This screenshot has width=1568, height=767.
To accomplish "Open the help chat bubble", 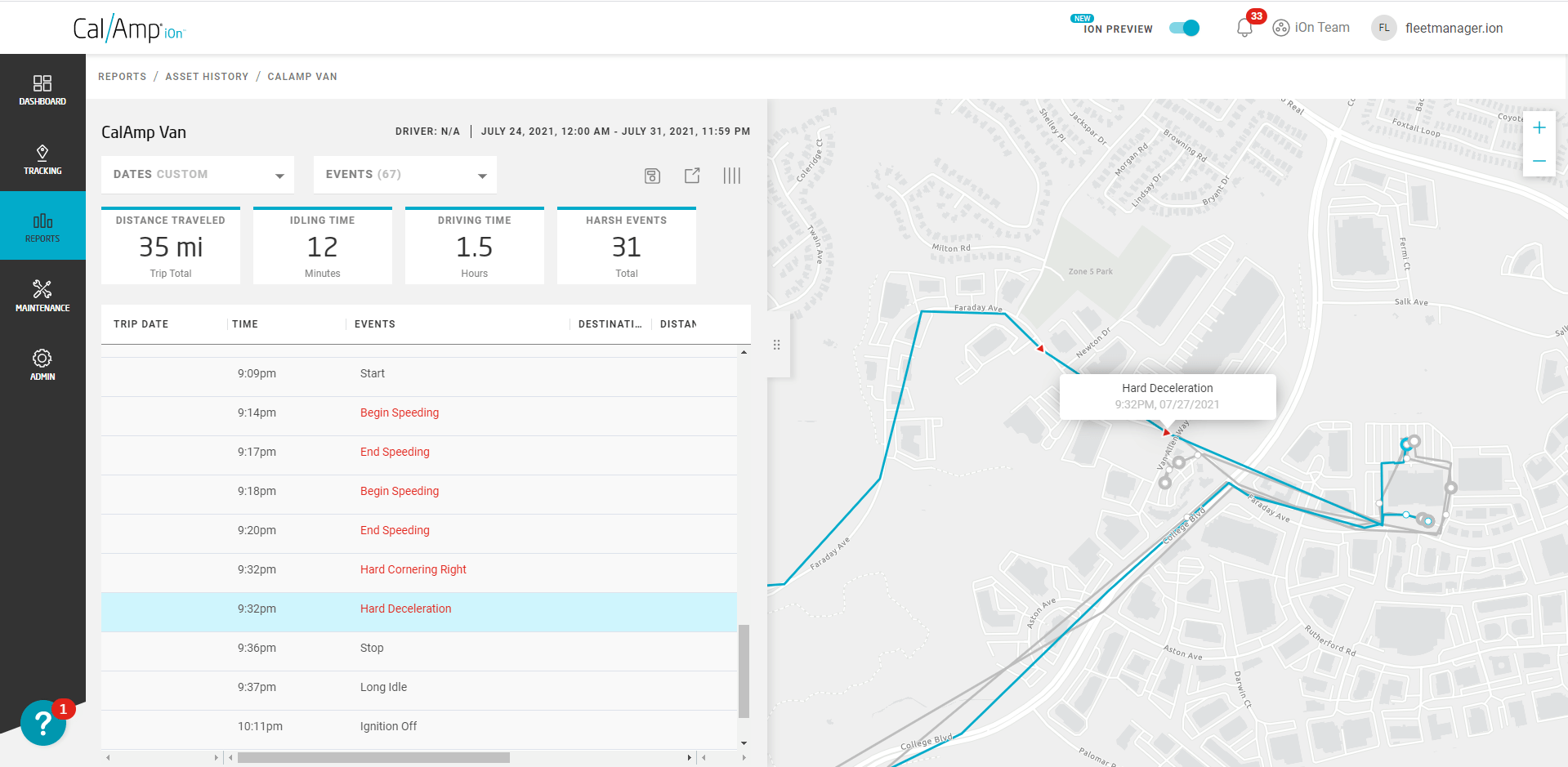I will click(42, 722).
